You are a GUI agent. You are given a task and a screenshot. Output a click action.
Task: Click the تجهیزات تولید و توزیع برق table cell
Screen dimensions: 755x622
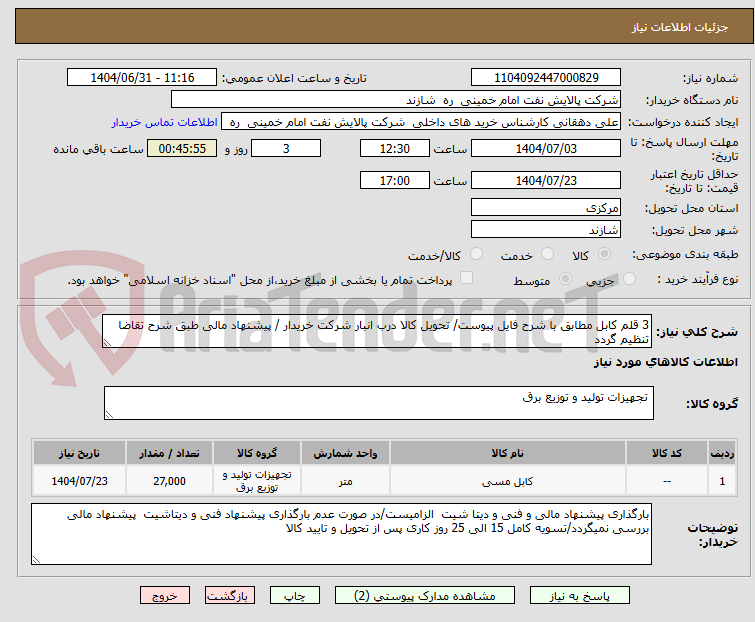tap(257, 481)
